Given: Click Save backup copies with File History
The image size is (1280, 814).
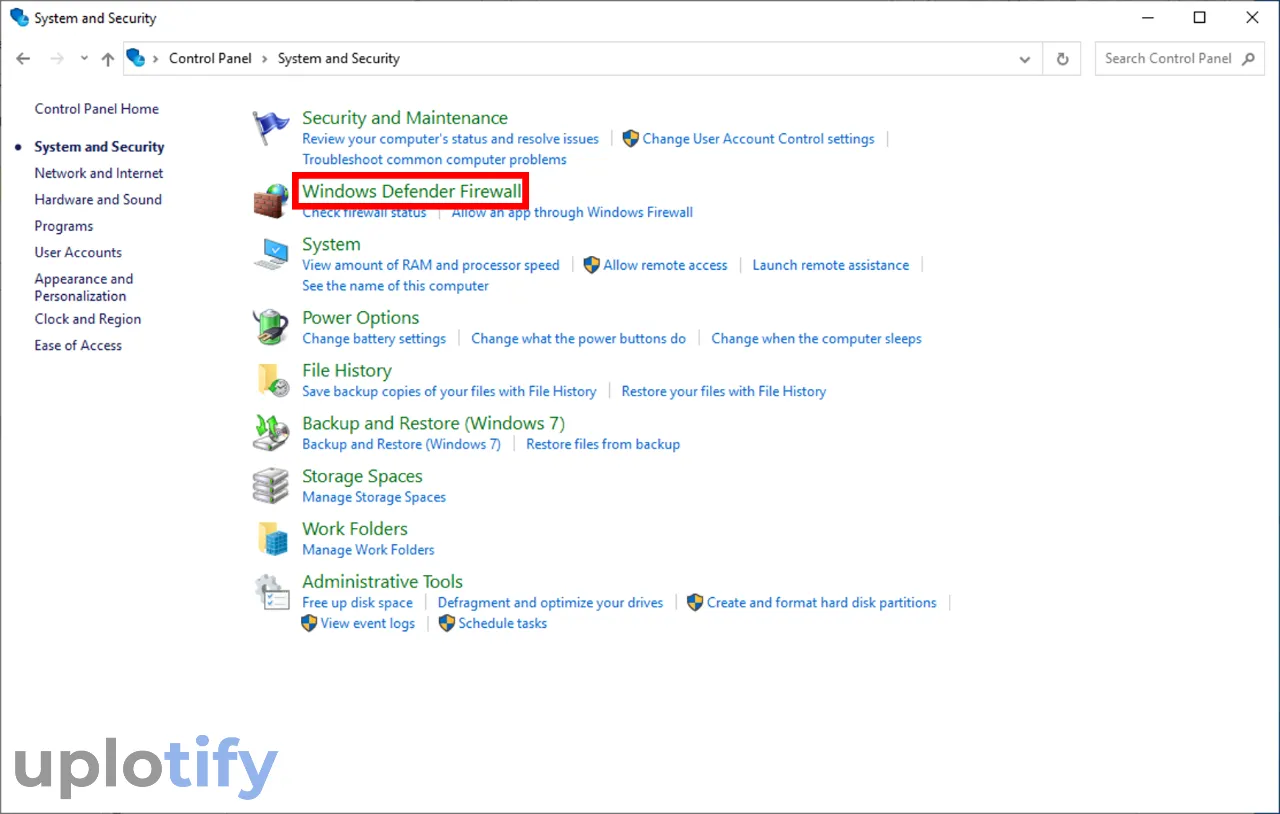Looking at the screenshot, I should [449, 391].
